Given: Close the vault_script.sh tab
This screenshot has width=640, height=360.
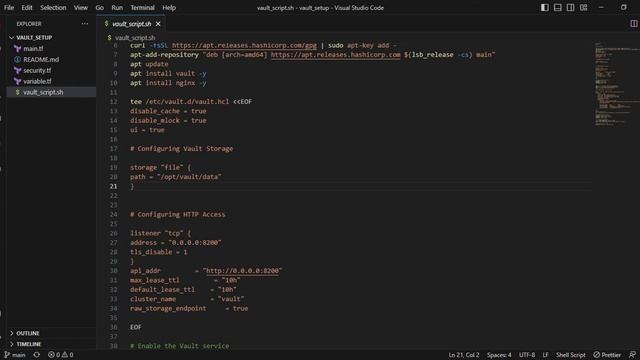Looking at the screenshot, I should [x=158, y=24].
